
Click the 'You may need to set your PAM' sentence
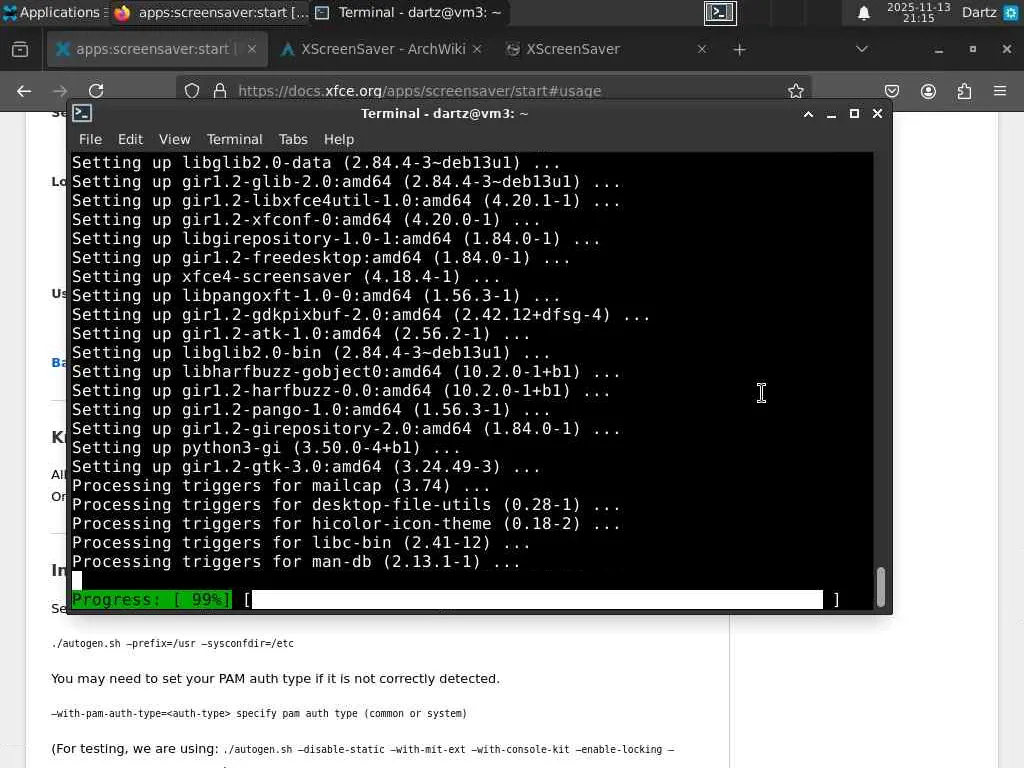pos(275,679)
